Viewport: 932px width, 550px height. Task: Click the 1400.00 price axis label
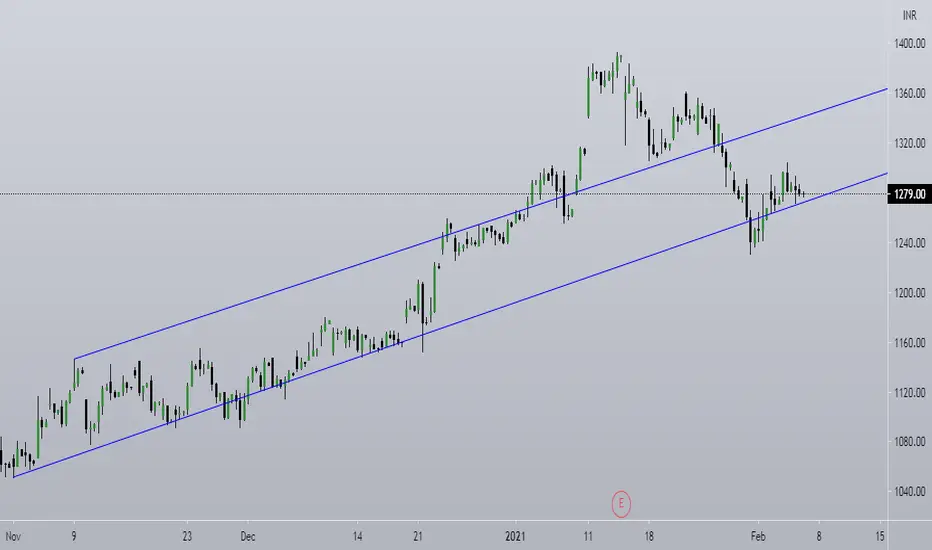click(909, 43)
